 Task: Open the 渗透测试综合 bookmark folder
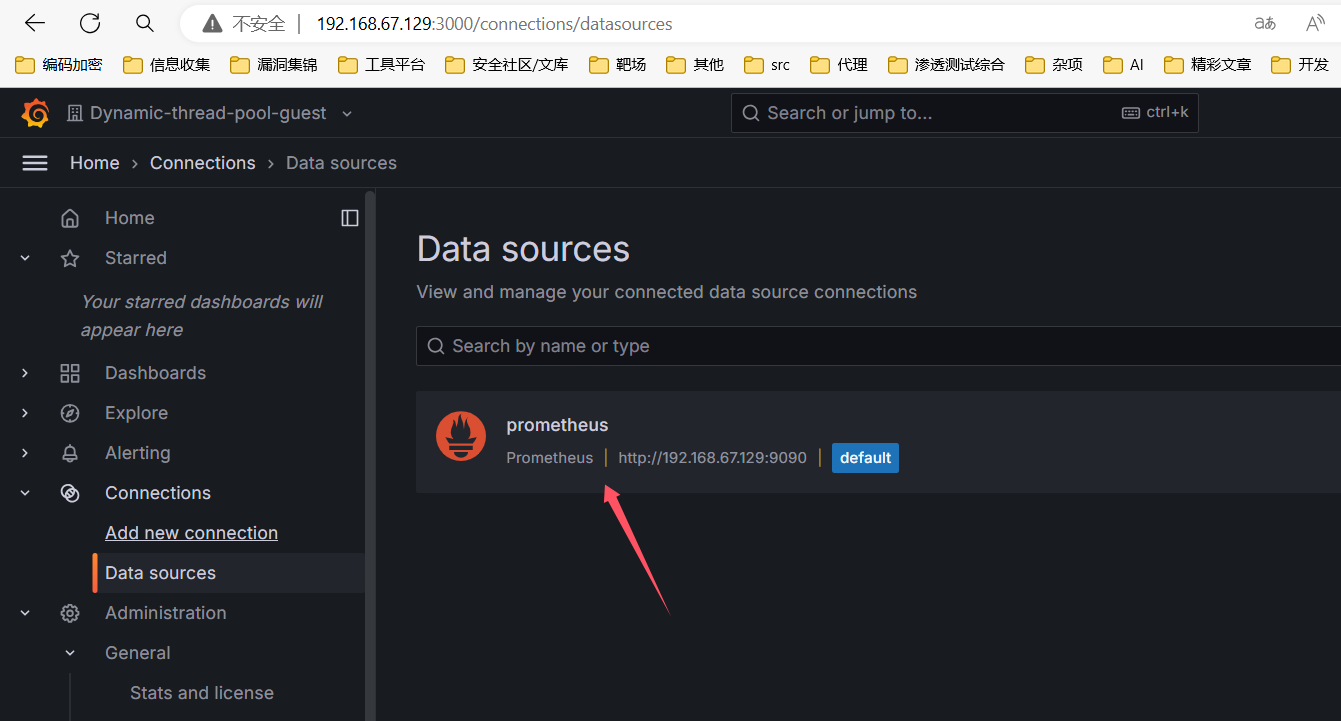tap(946, 65)
